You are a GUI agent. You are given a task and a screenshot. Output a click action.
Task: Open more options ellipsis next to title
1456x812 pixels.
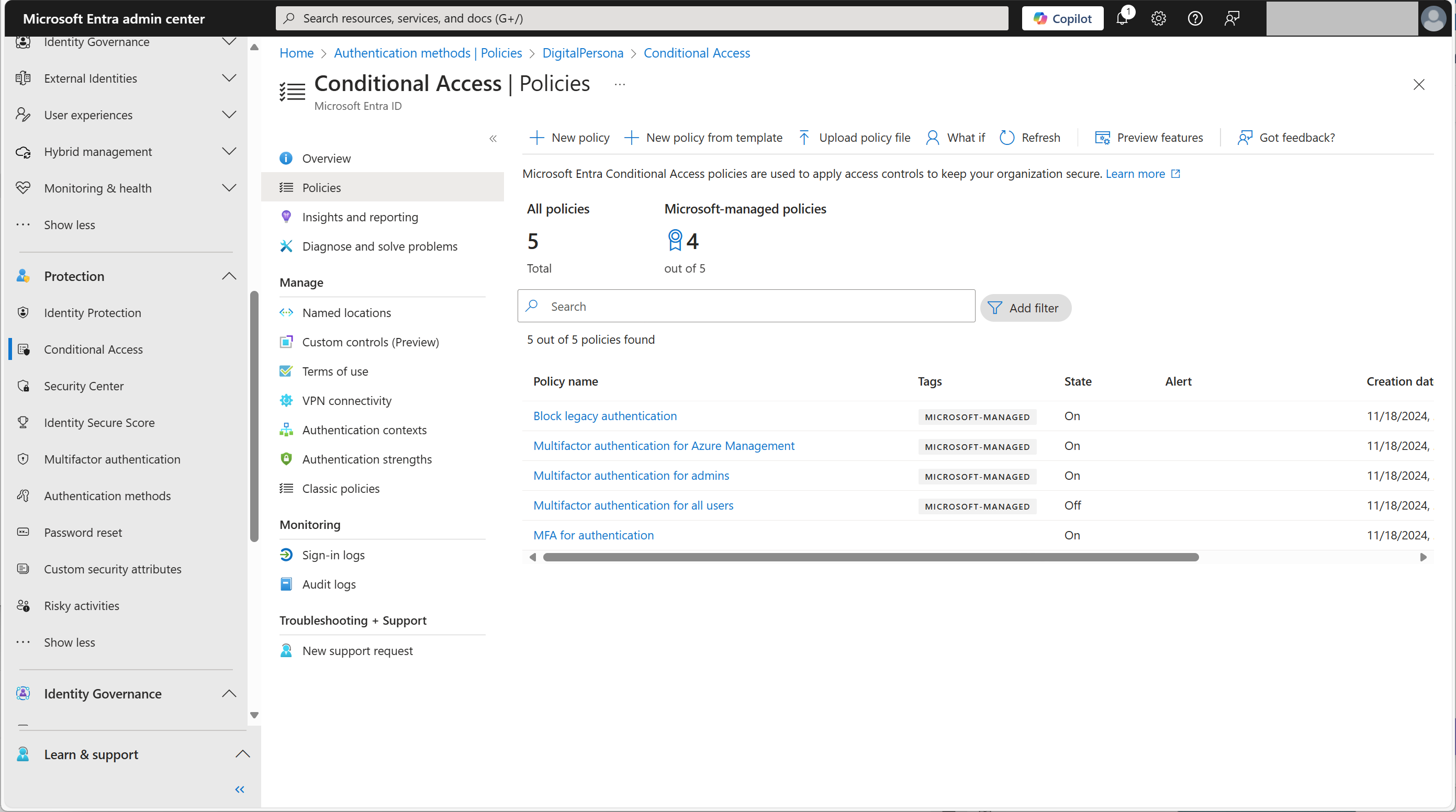point(620,84)
